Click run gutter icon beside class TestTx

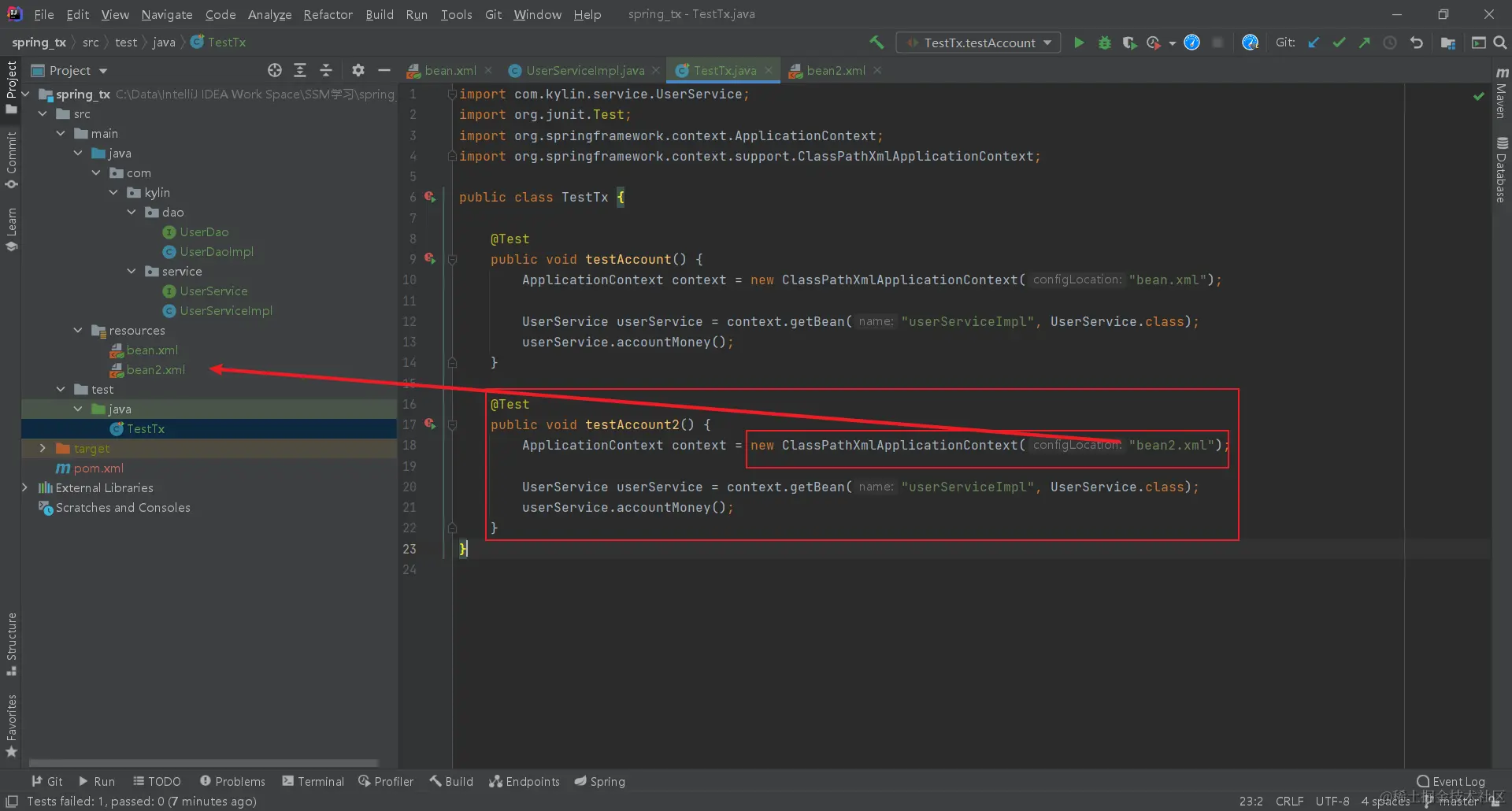(430, 197)
